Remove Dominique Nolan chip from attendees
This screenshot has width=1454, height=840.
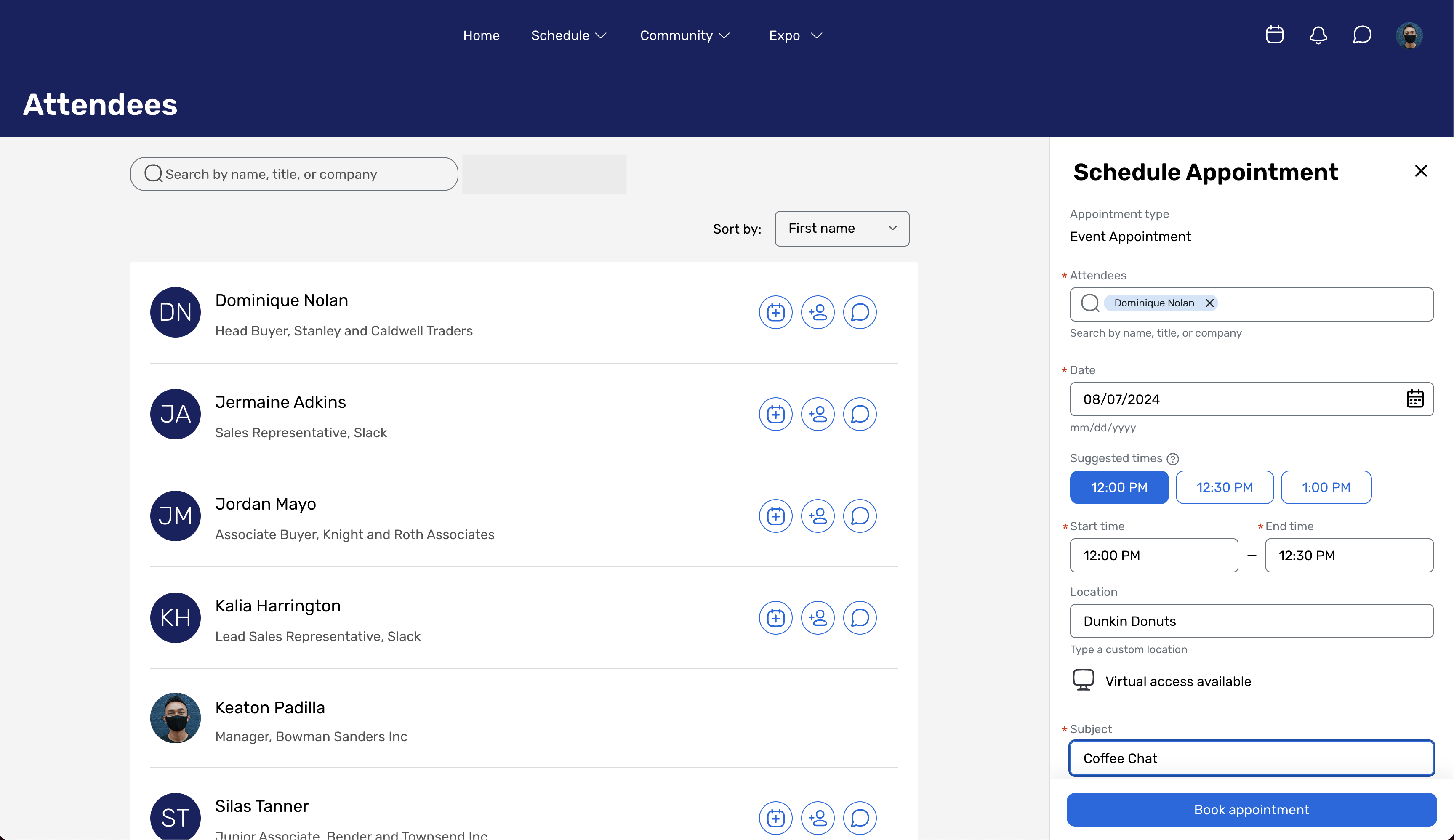pos(1209,303)
